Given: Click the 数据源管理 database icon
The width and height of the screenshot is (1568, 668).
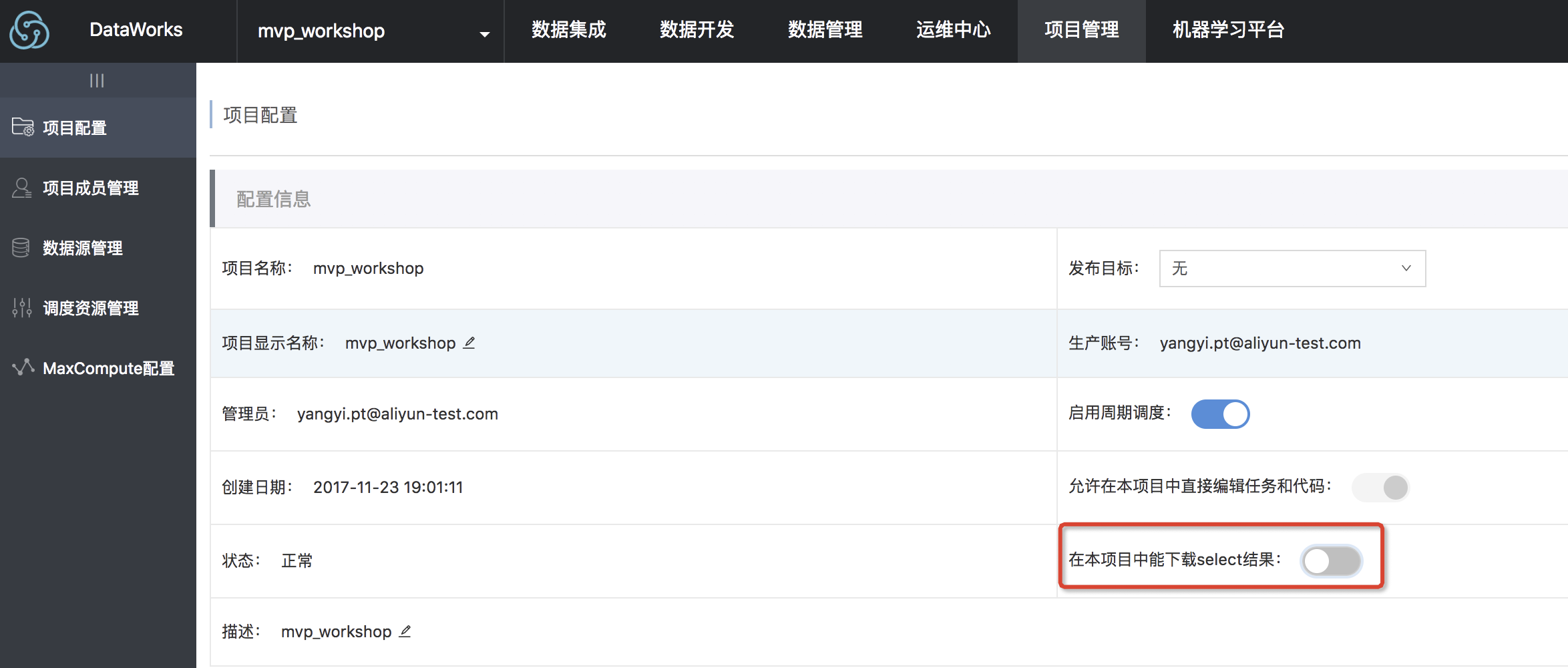Looking at the screenshot, I should [x=21, y=248].
